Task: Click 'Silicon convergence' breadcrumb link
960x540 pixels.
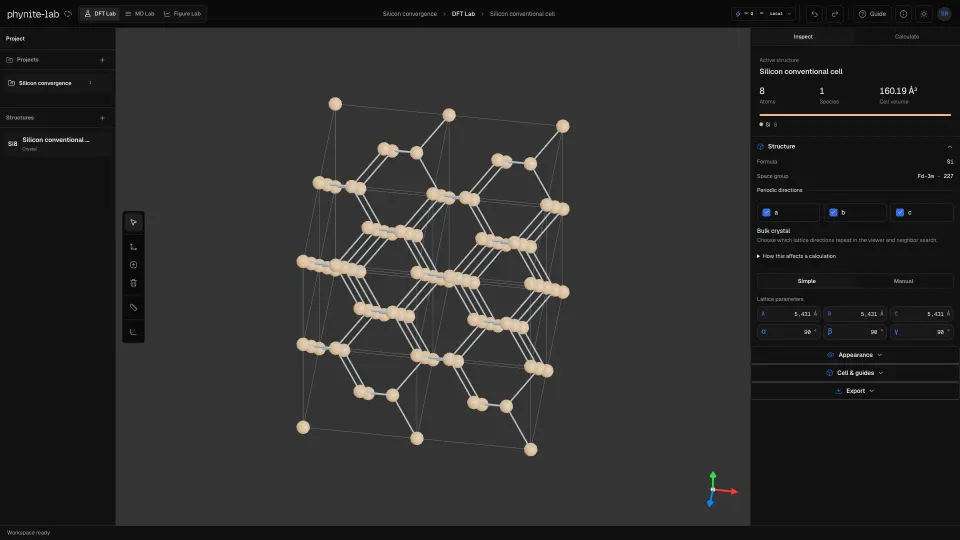Action: 410,13
